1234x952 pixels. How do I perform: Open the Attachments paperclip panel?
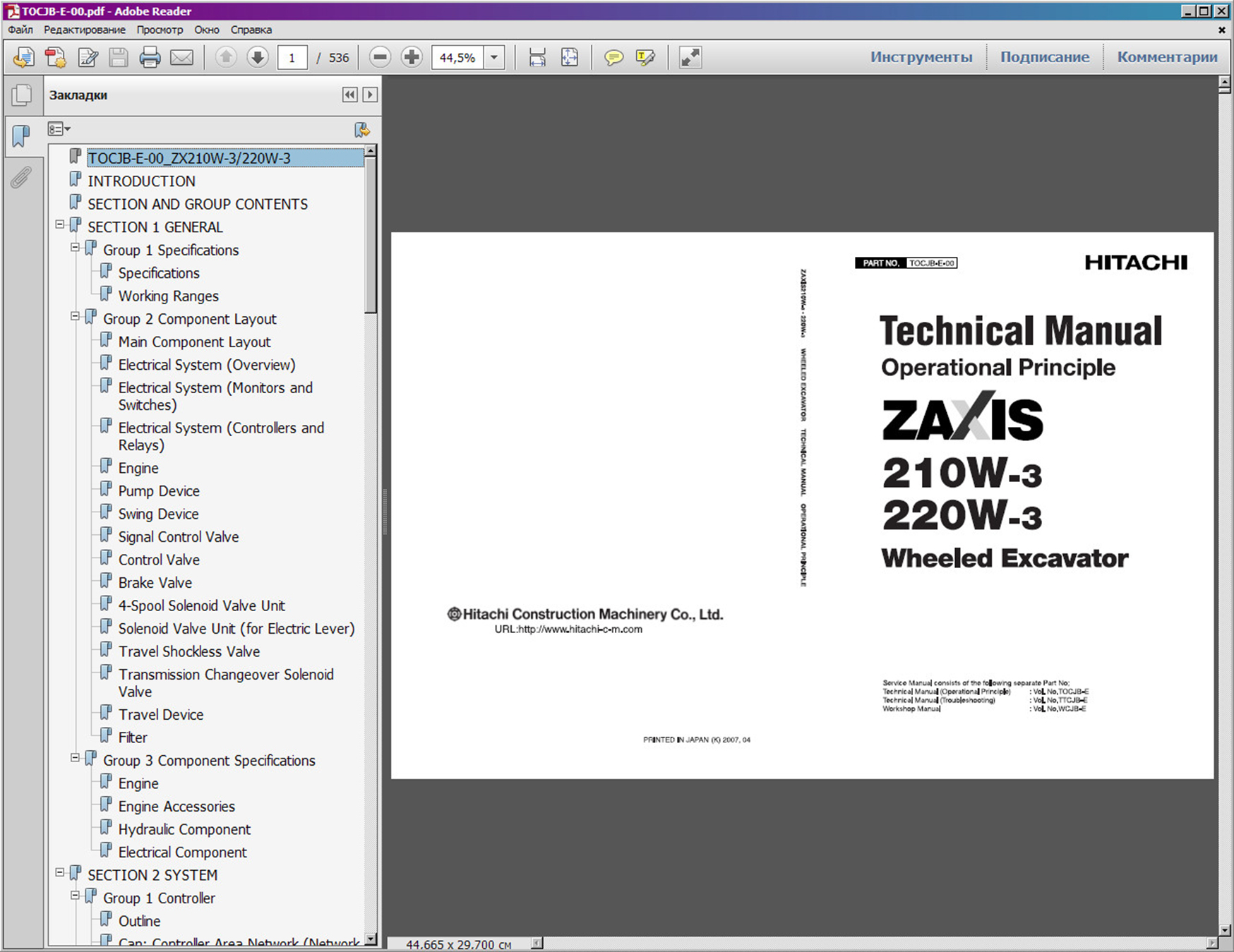21,177
